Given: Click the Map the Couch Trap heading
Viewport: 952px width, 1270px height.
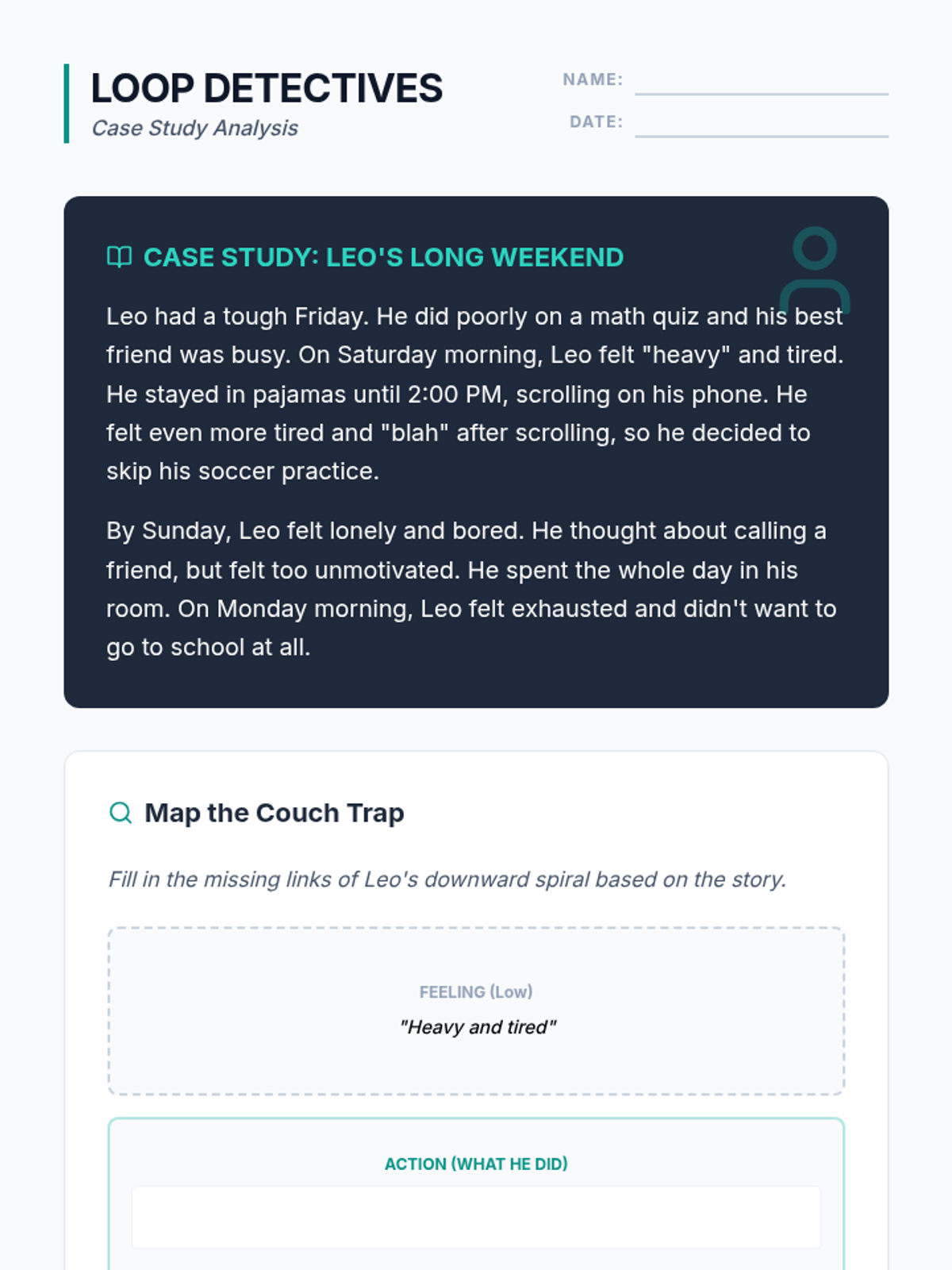Looking at the screenshot, I should (274, 813).
